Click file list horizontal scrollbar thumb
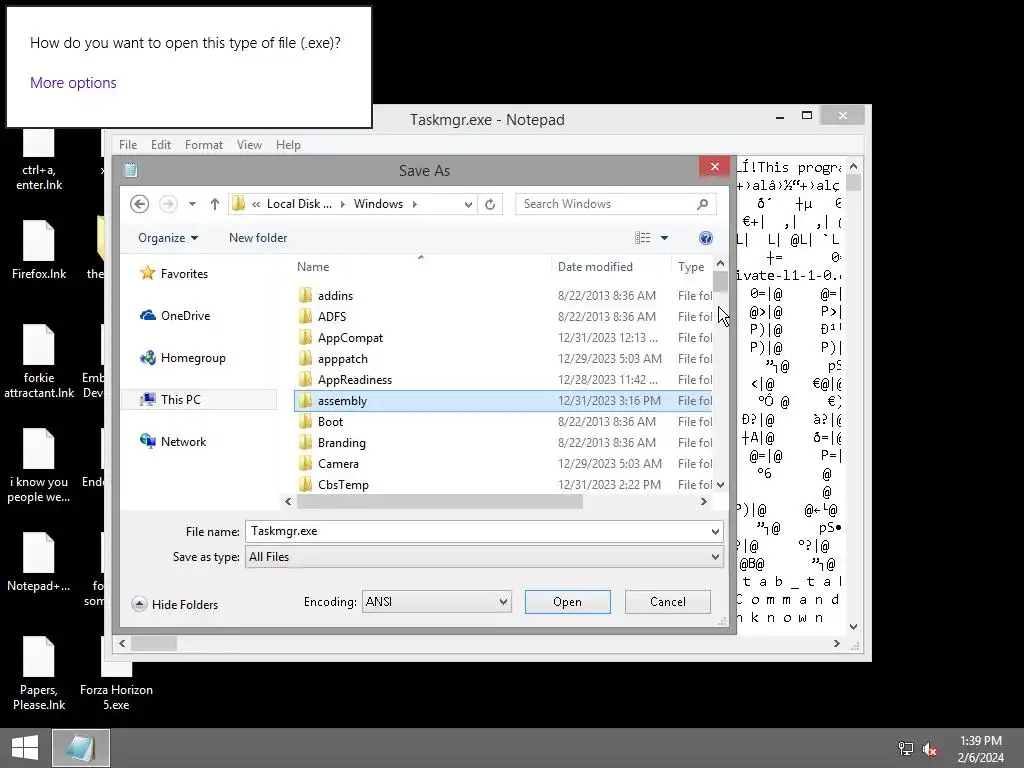 pyautogui.click(x=439, y=502)
